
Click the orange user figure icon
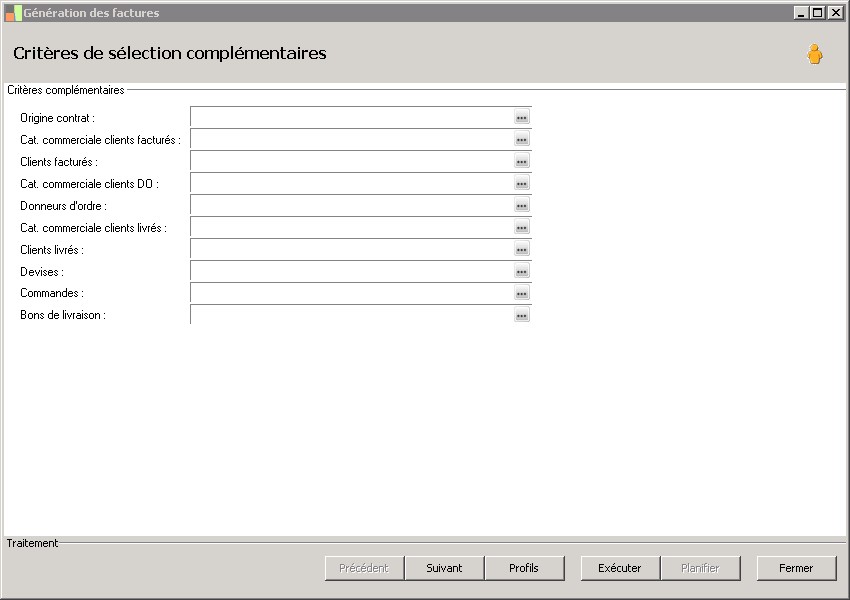(x=814, y=54)
